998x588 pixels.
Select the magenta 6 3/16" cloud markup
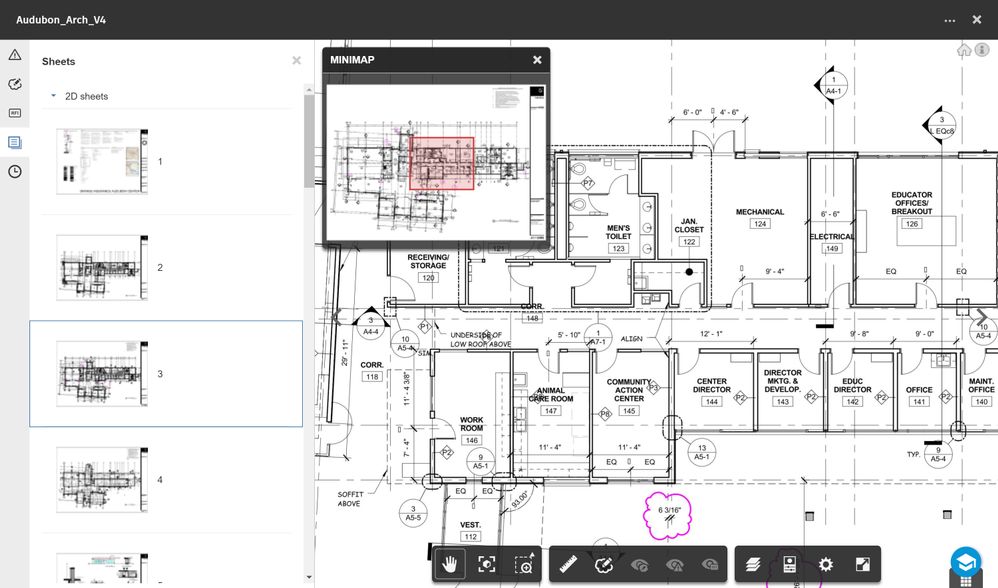(x=668, y=515)
